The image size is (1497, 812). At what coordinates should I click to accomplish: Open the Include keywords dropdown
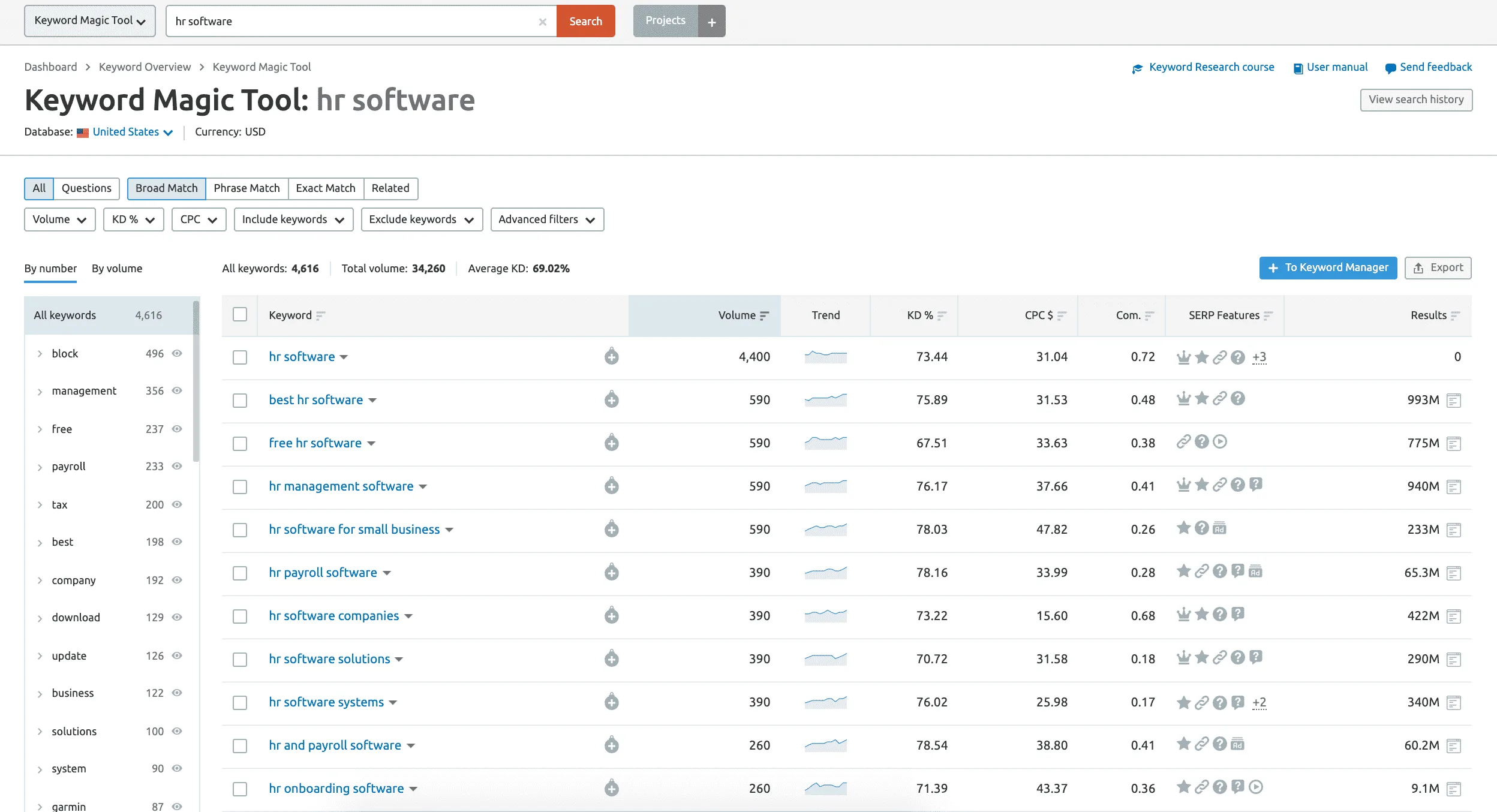[x=293, y=219]
